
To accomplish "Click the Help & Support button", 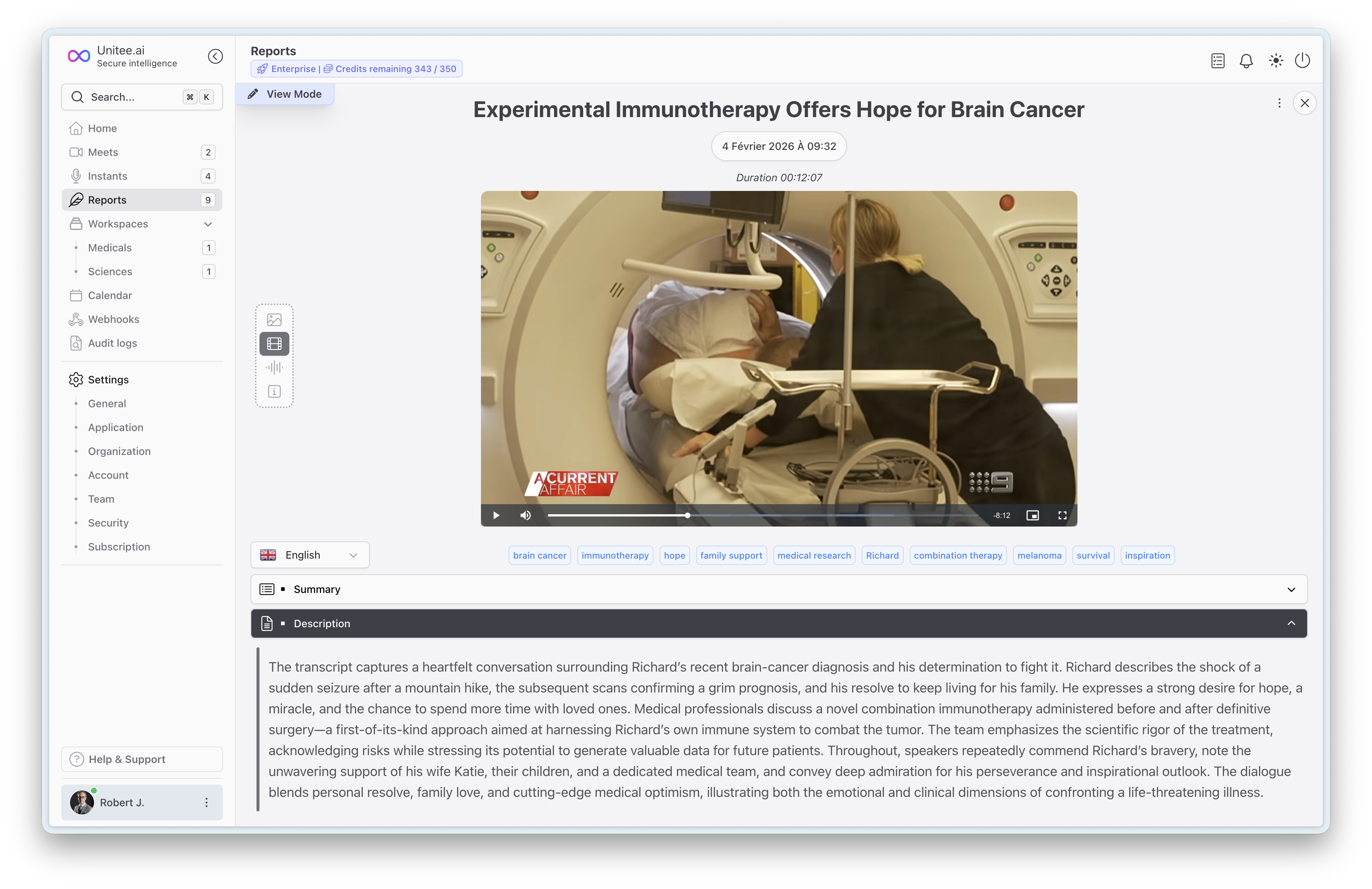I will 142,759.
